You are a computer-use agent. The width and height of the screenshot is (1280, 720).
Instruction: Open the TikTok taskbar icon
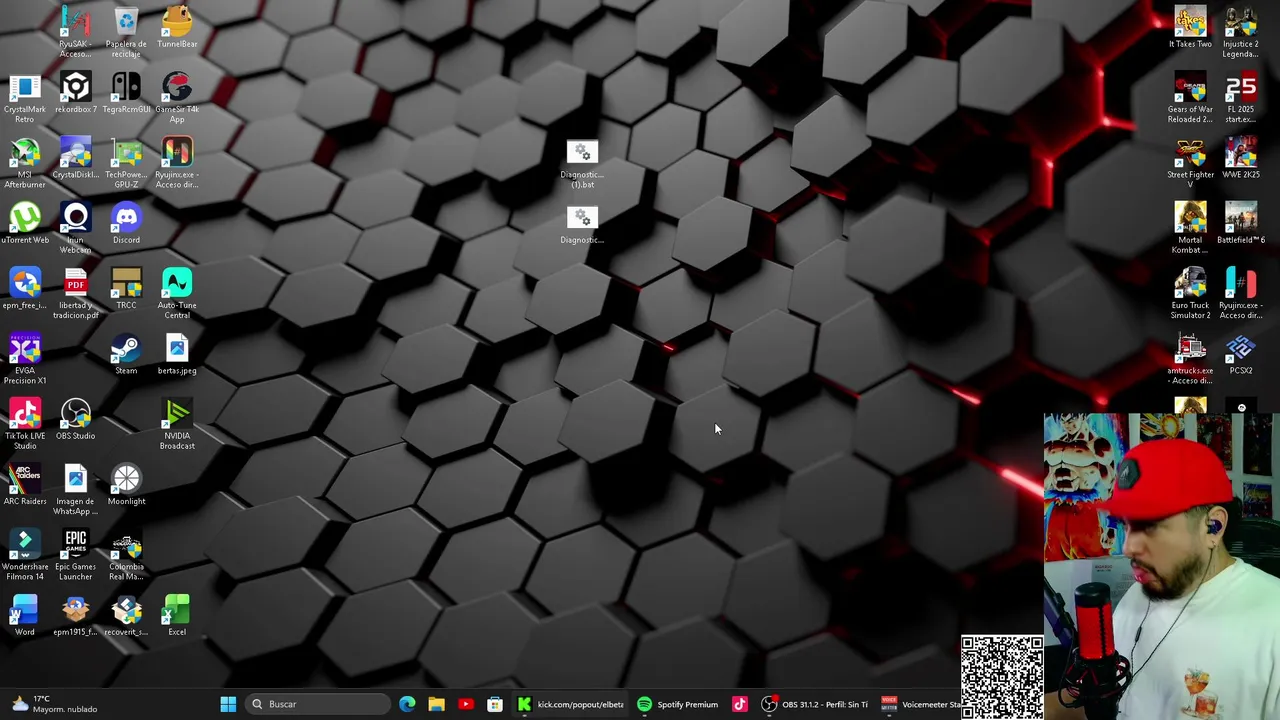pyautogui.click(x=740, y=704)
